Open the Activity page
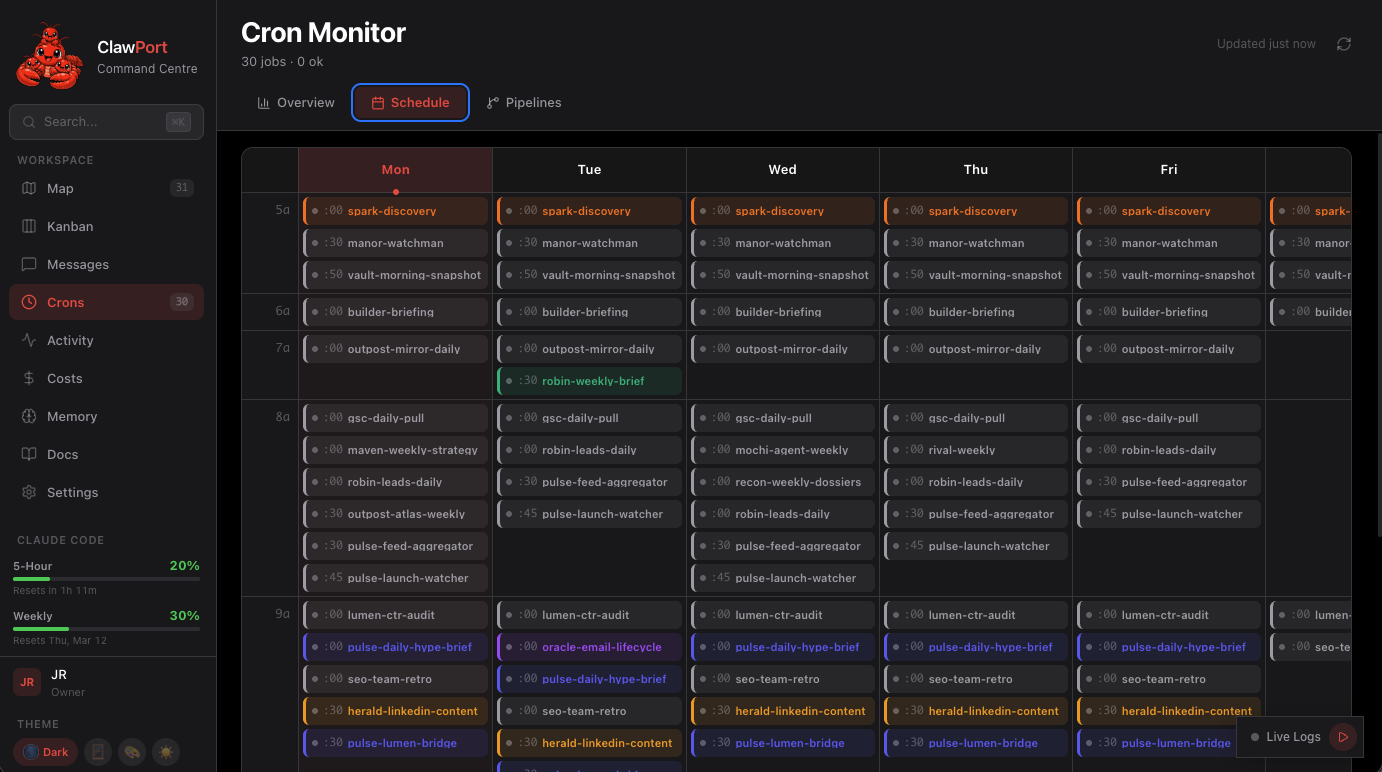1382x772 pixels. coord(70,340)
